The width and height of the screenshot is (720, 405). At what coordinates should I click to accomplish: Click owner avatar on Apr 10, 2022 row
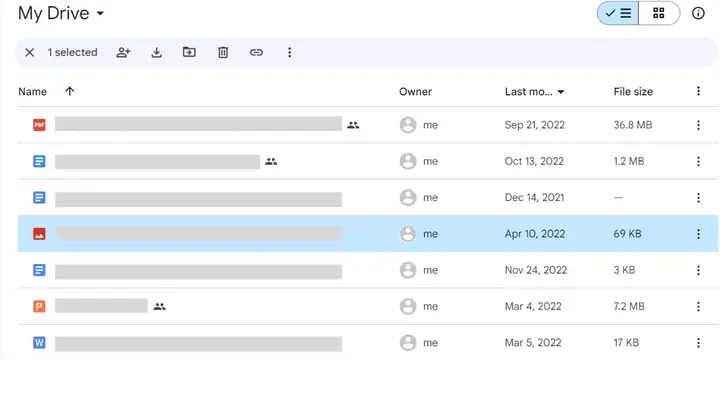tap(408, 234)
